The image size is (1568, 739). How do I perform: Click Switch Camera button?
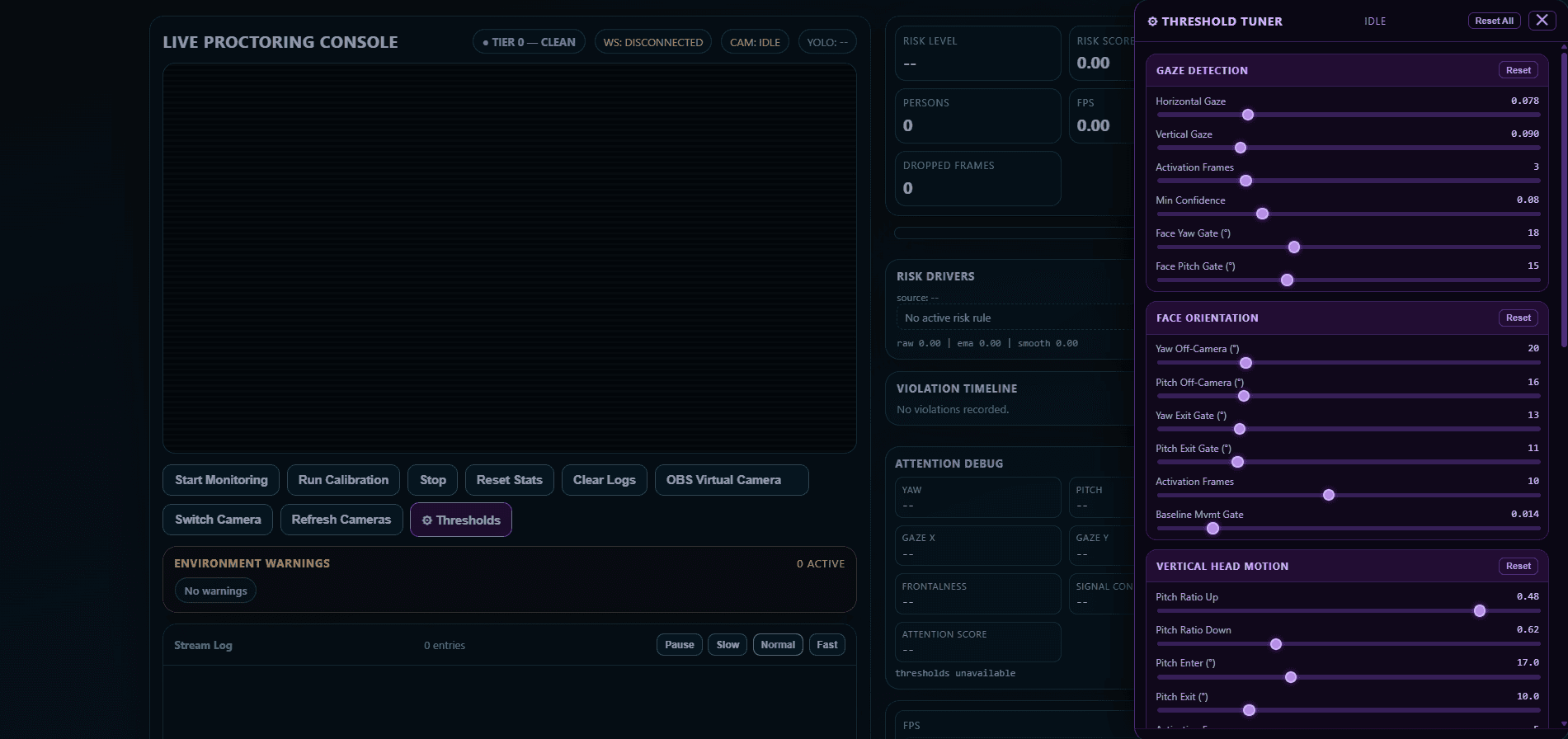click(x=218, y=520)
